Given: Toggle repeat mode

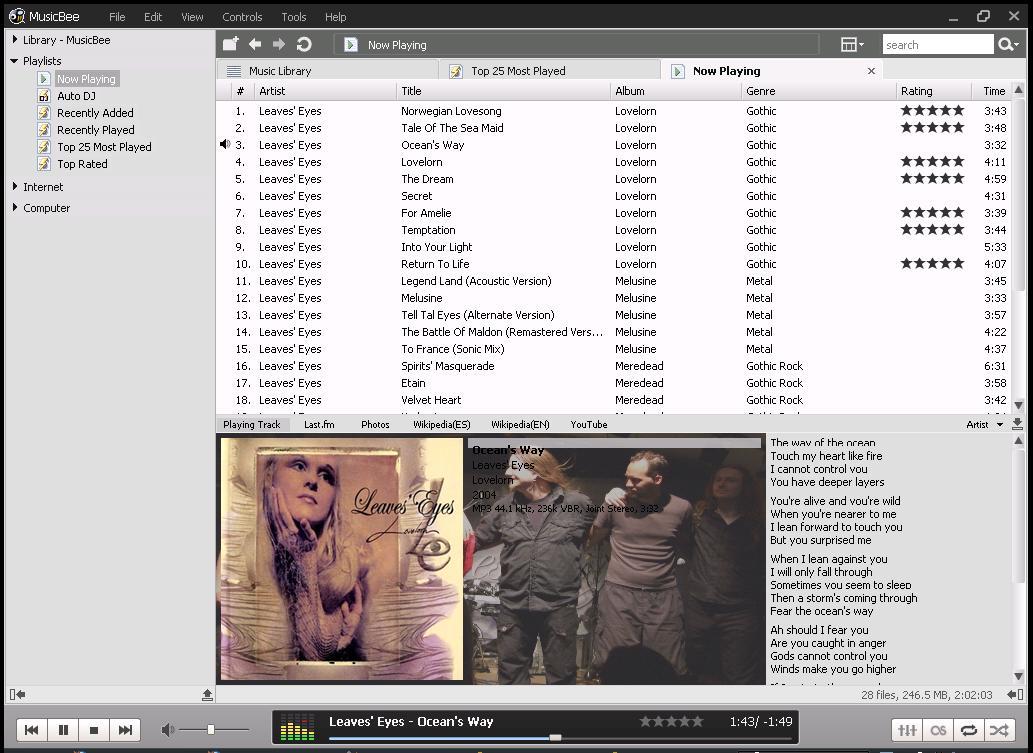Looking at the screenshot, I should [x=968, y=730].
